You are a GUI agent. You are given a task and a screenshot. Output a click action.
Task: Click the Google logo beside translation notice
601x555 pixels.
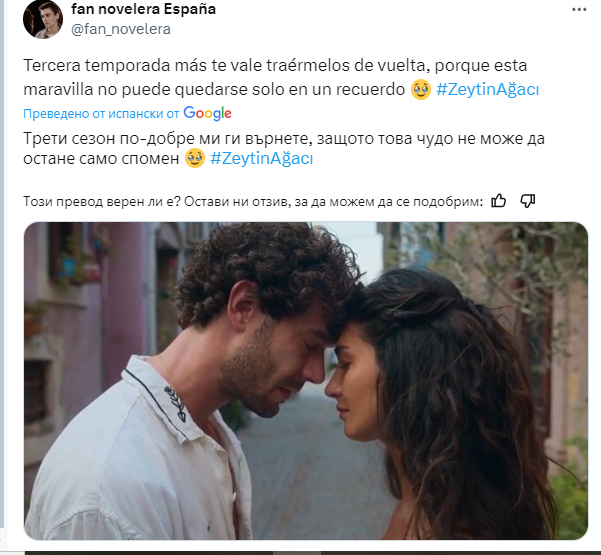[207, 113]
